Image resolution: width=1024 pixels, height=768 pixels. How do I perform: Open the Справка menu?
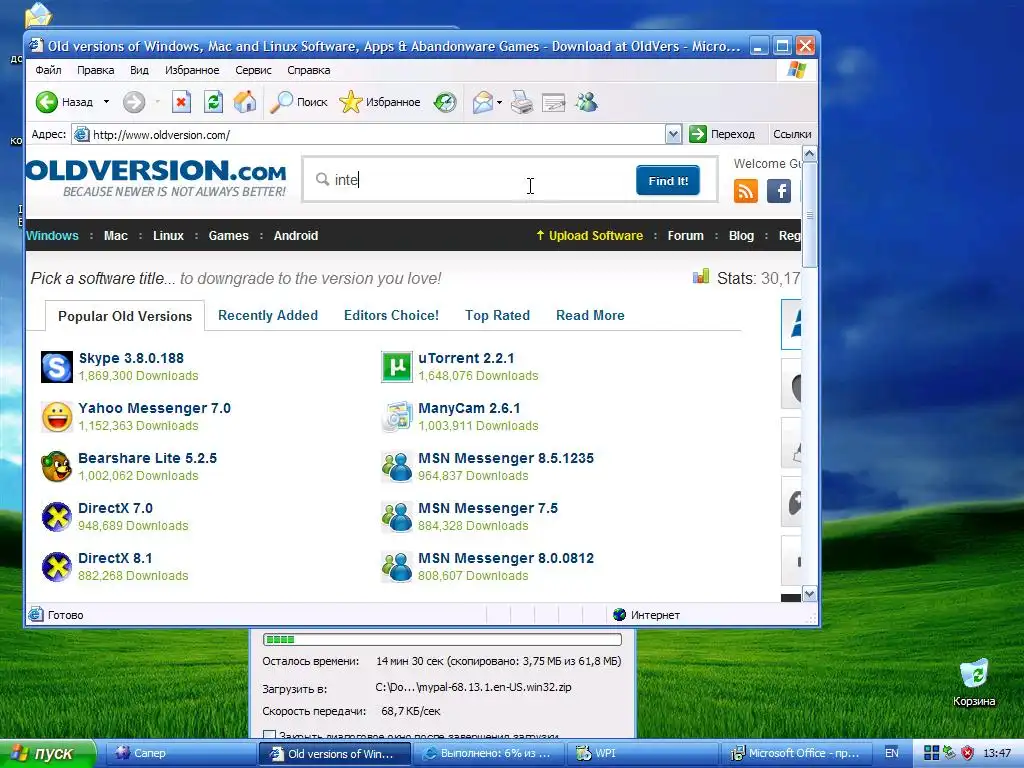pyautogui.click(x=308, y=70)
